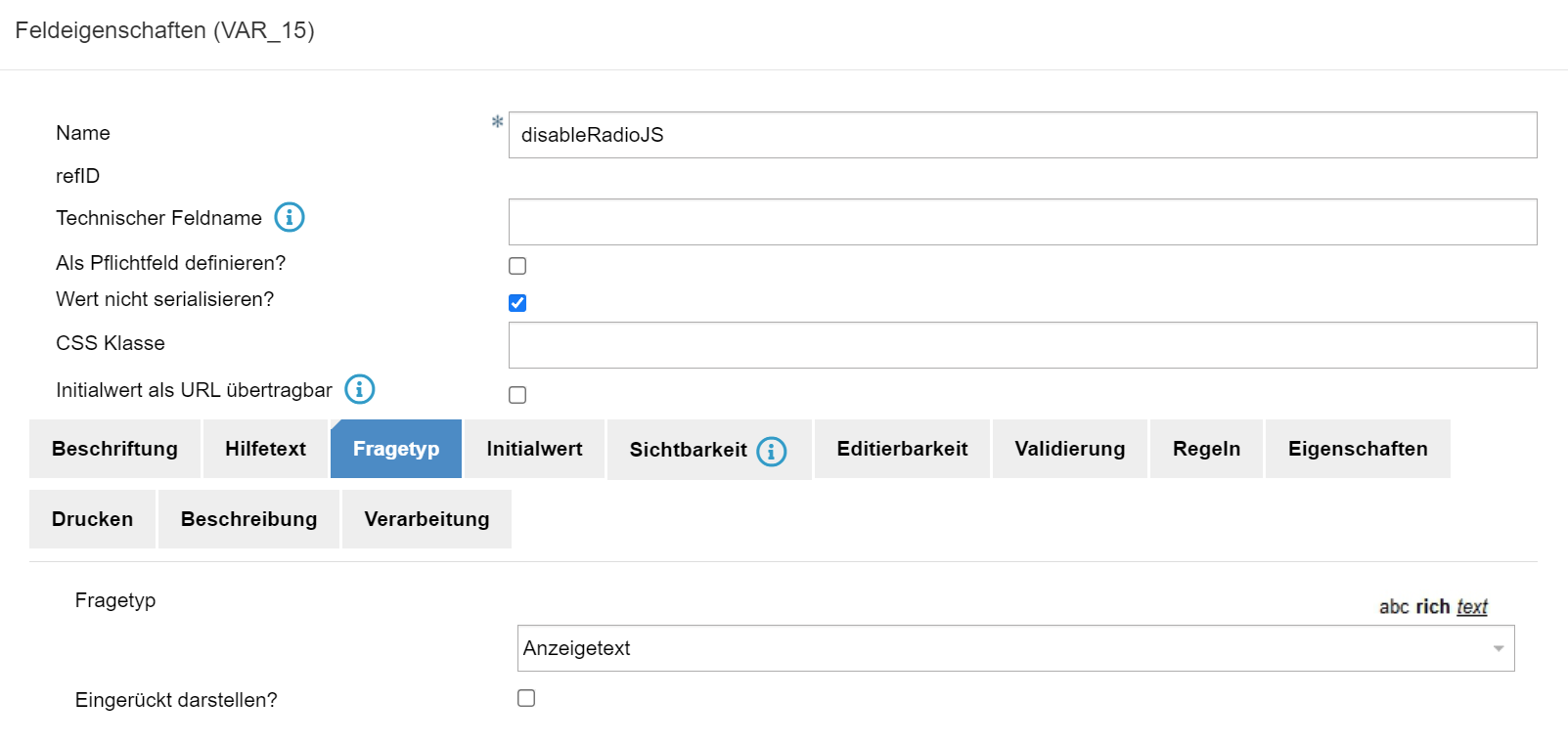Screen dimensions: 1568x744
Task: Toggle the abc rich text editor mode
Action: (x=1432, y=606)
